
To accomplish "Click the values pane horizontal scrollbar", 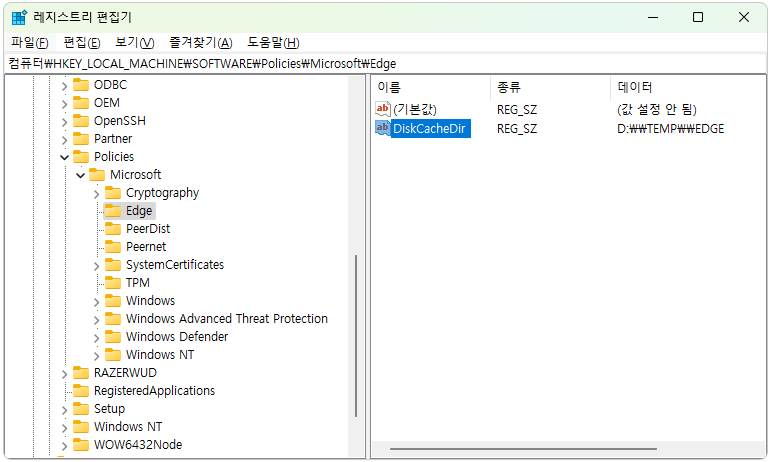I will (x=523, y=448).
